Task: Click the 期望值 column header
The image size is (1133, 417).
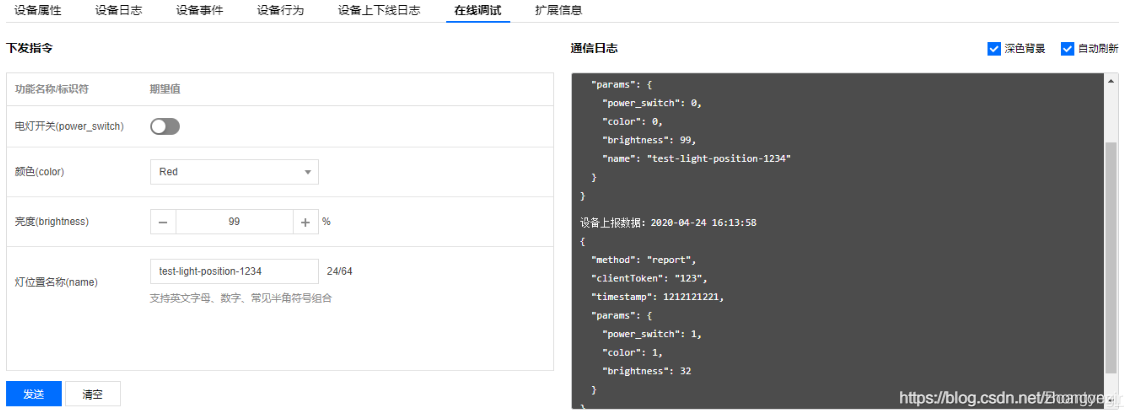Action: point(165,90)
